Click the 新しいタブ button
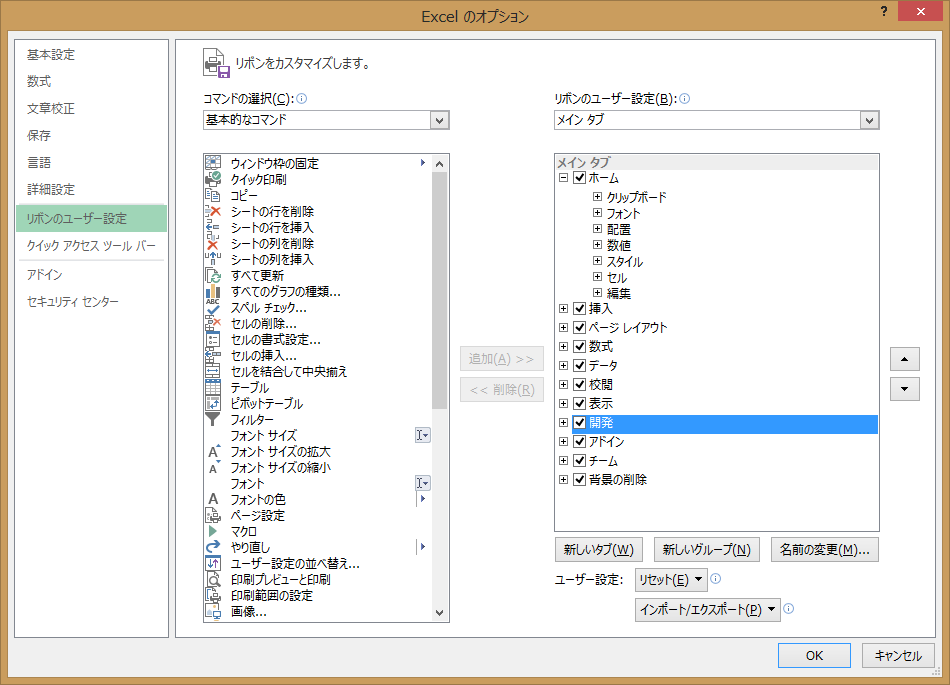 click(x=599, y=550)
